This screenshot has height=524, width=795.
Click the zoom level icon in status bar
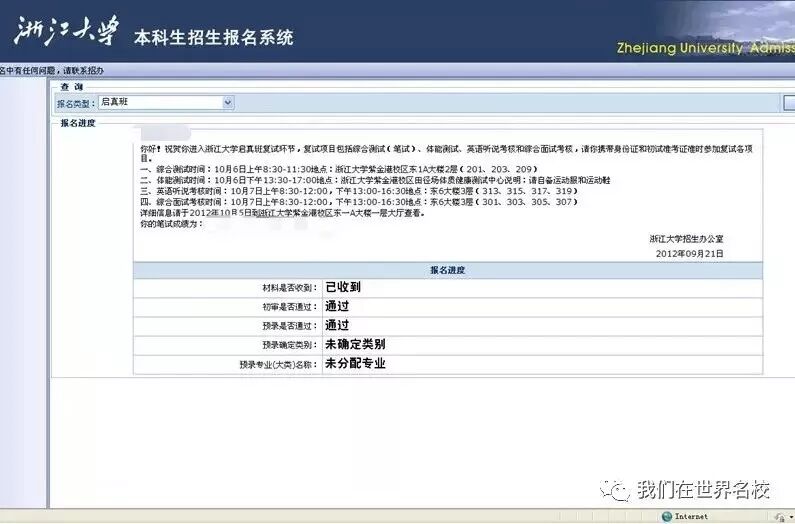coord(780,517)
